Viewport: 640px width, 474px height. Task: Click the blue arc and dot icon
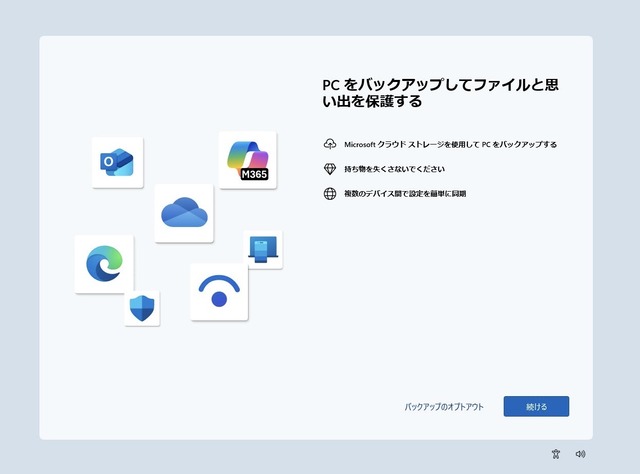pos(219,292)
